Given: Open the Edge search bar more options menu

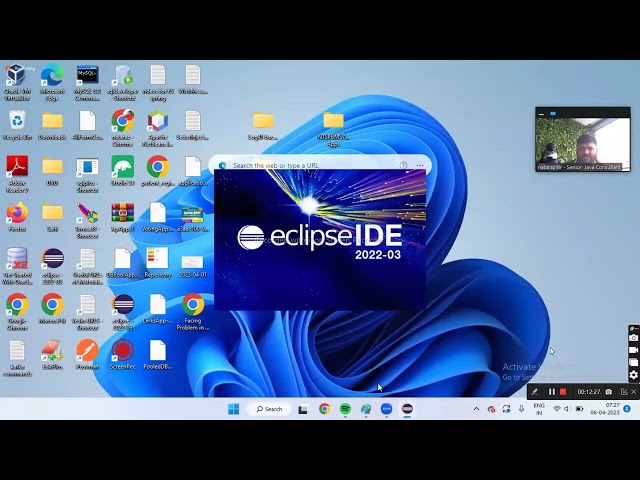Looking at the screenshot, I should pos(420,165).
